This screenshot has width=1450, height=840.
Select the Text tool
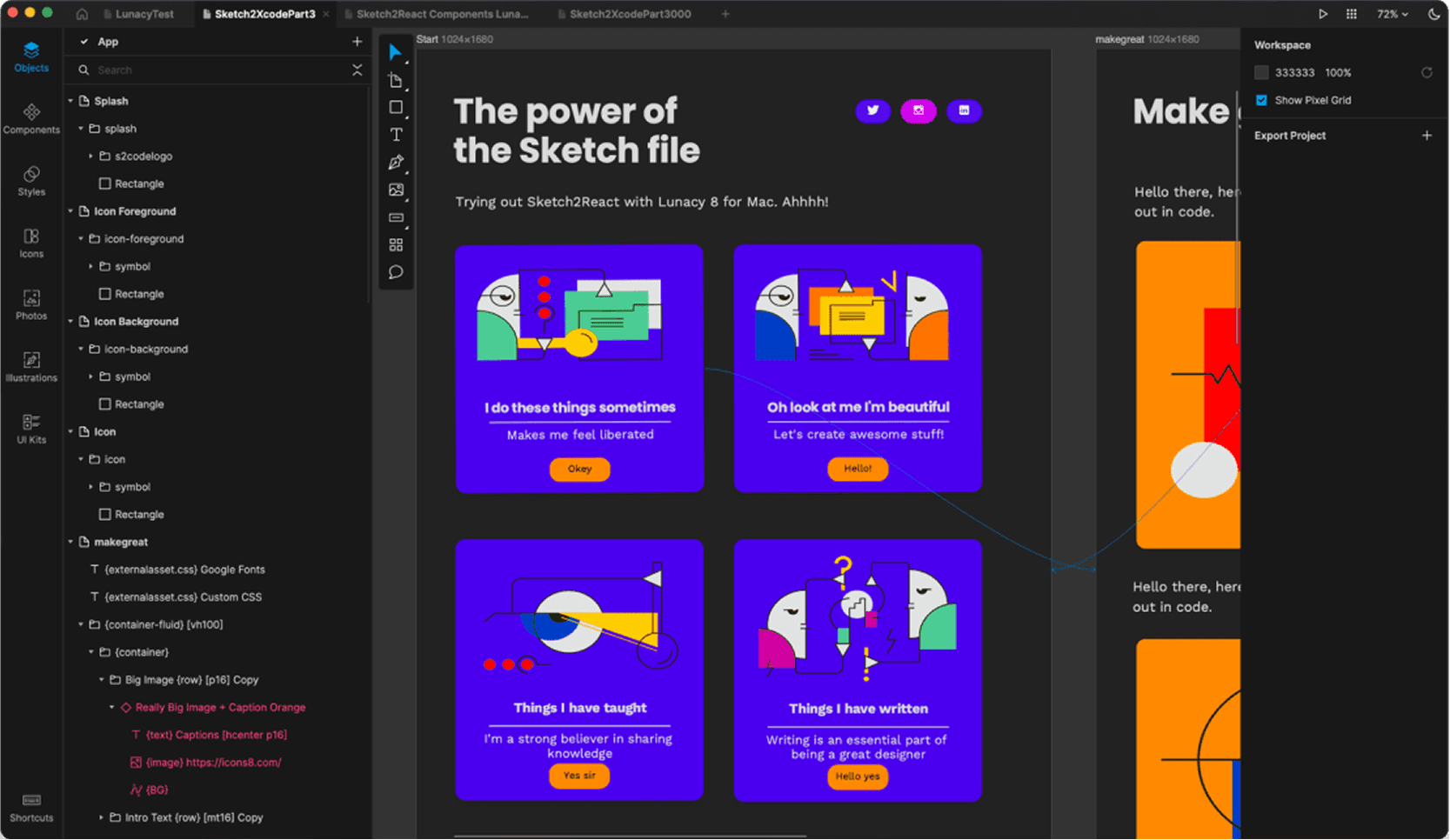396,135
